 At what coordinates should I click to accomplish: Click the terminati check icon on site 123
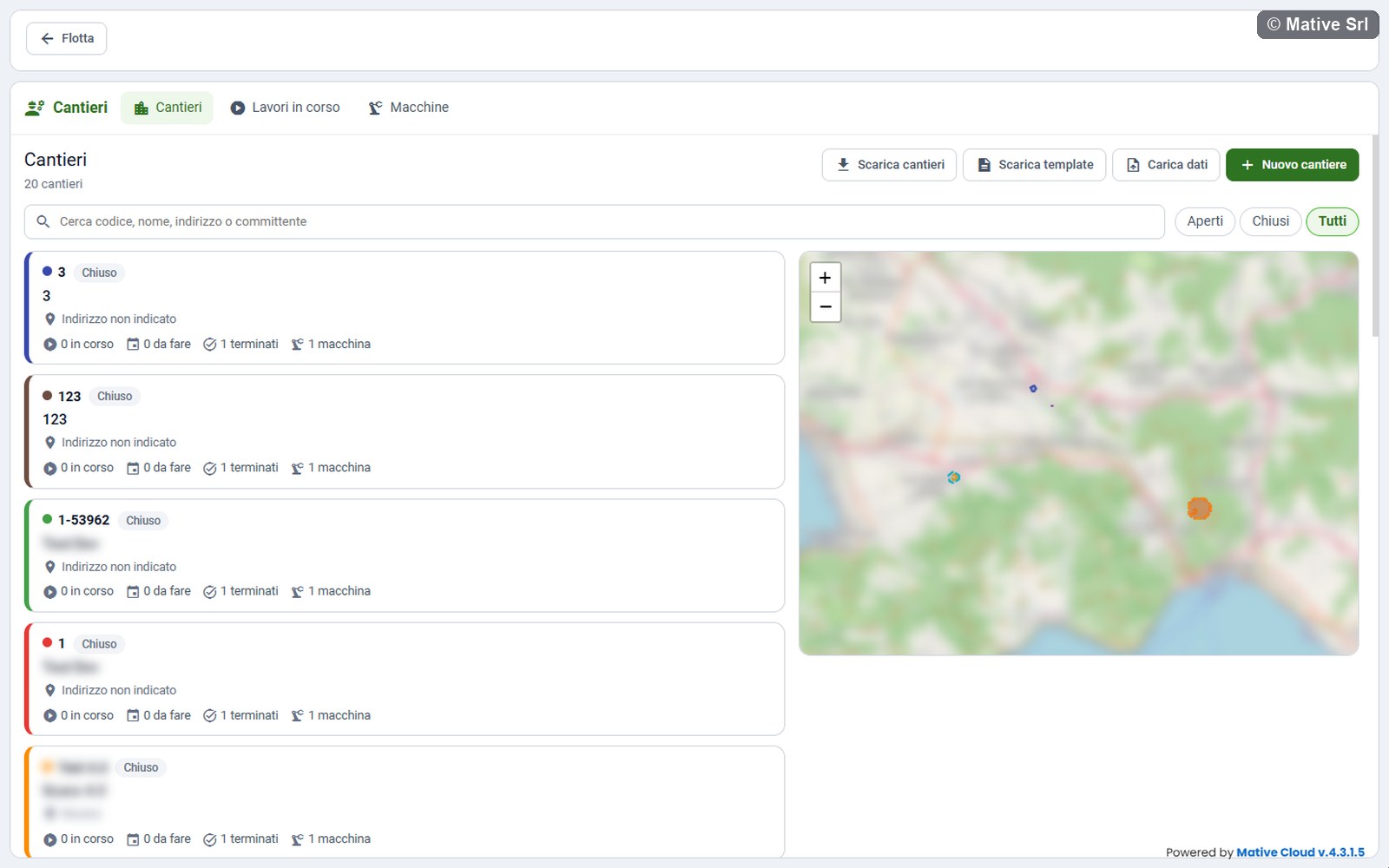point(210,468)
